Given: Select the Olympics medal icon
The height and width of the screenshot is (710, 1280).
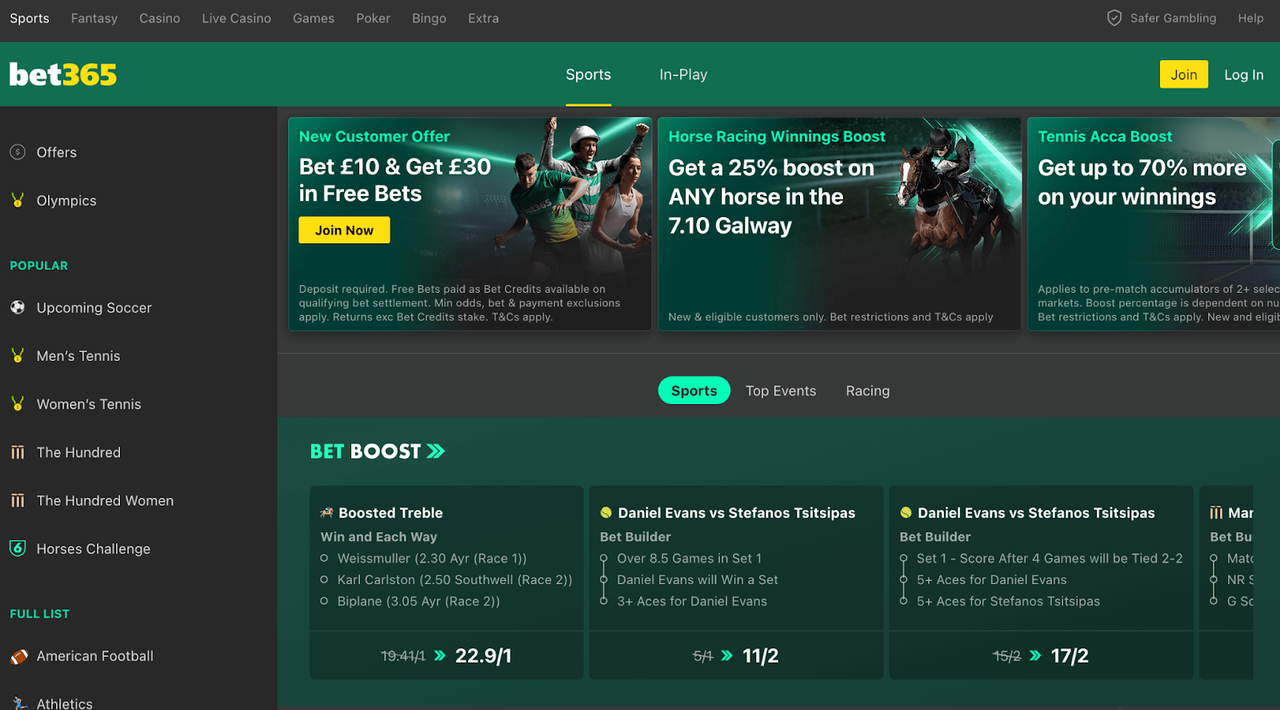Looking at the screenshot, I should tap(17, 200).
